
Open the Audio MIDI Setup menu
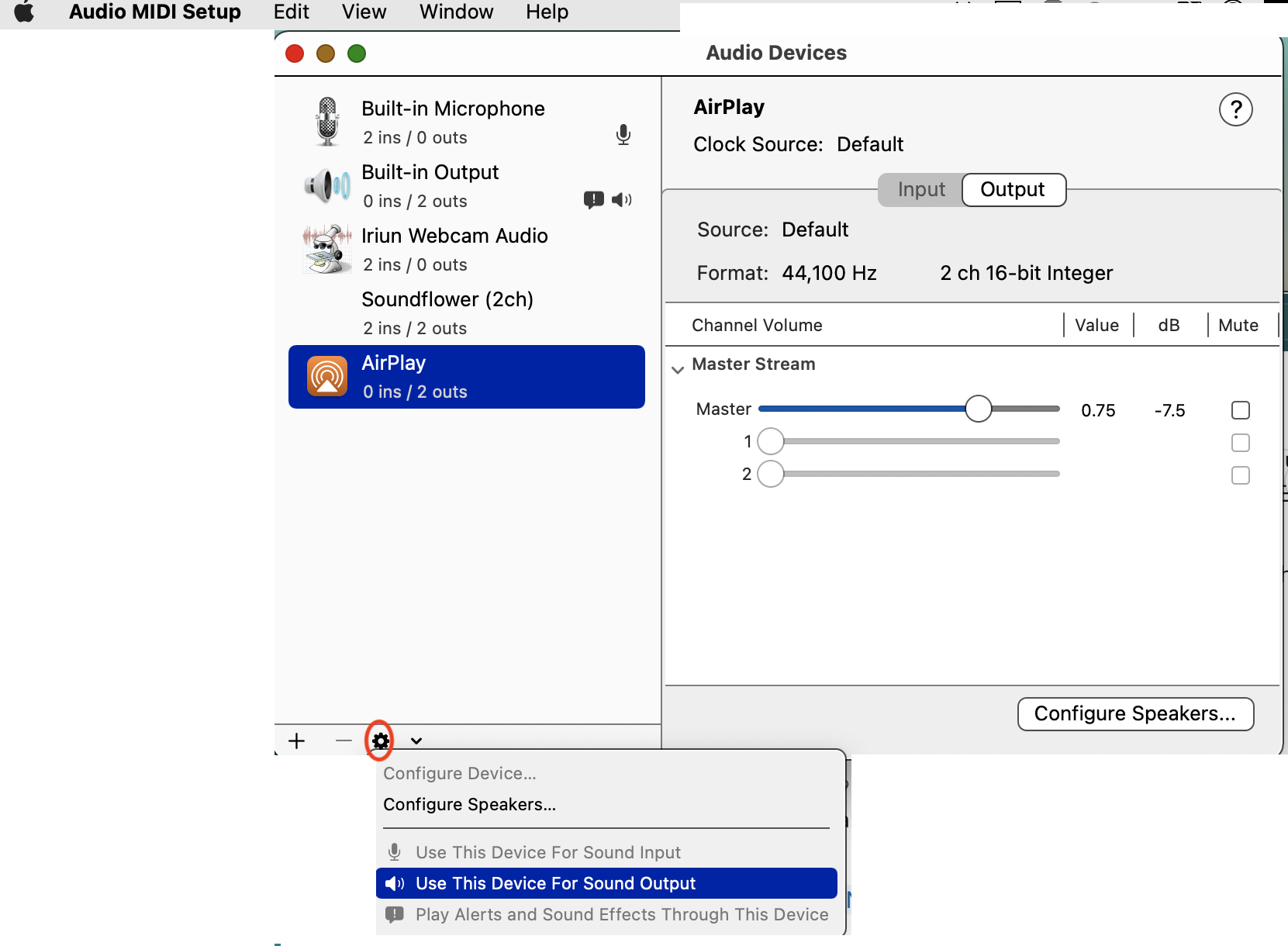click(155, 12)
